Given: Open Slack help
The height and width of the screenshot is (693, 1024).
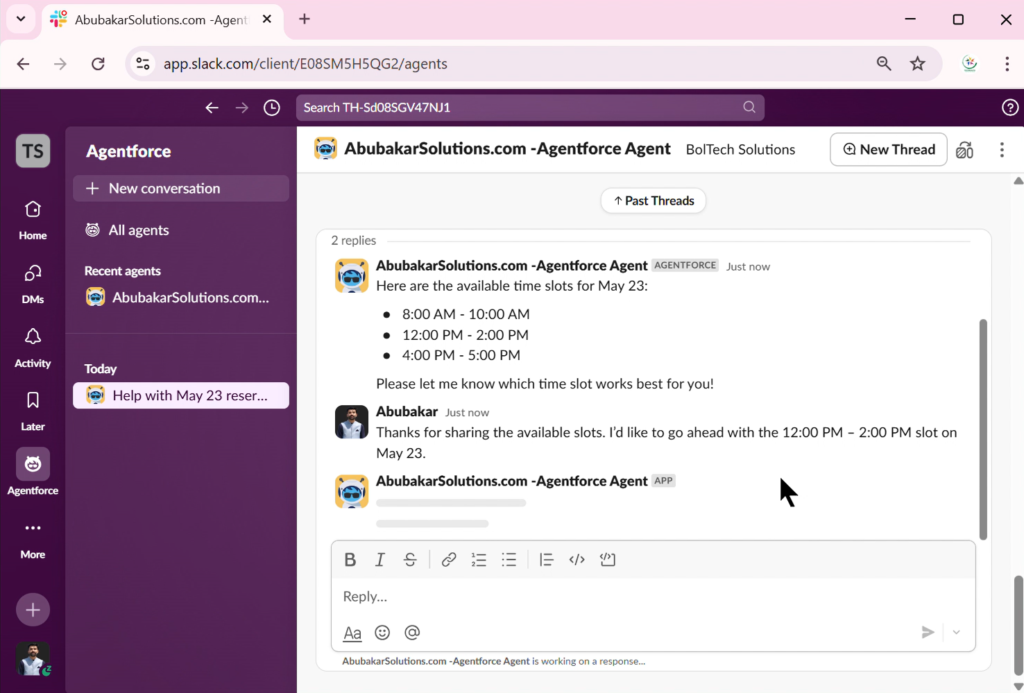Looking at the screenshot, I should 1010,108.
